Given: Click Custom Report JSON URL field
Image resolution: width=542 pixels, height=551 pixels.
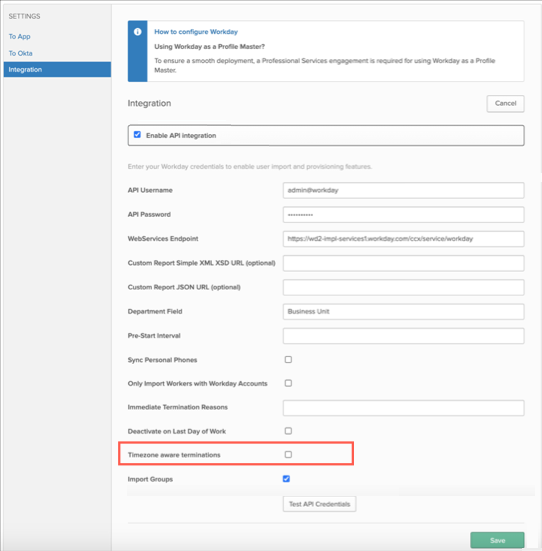Looking at the screenshot, I should click(403, 287).
